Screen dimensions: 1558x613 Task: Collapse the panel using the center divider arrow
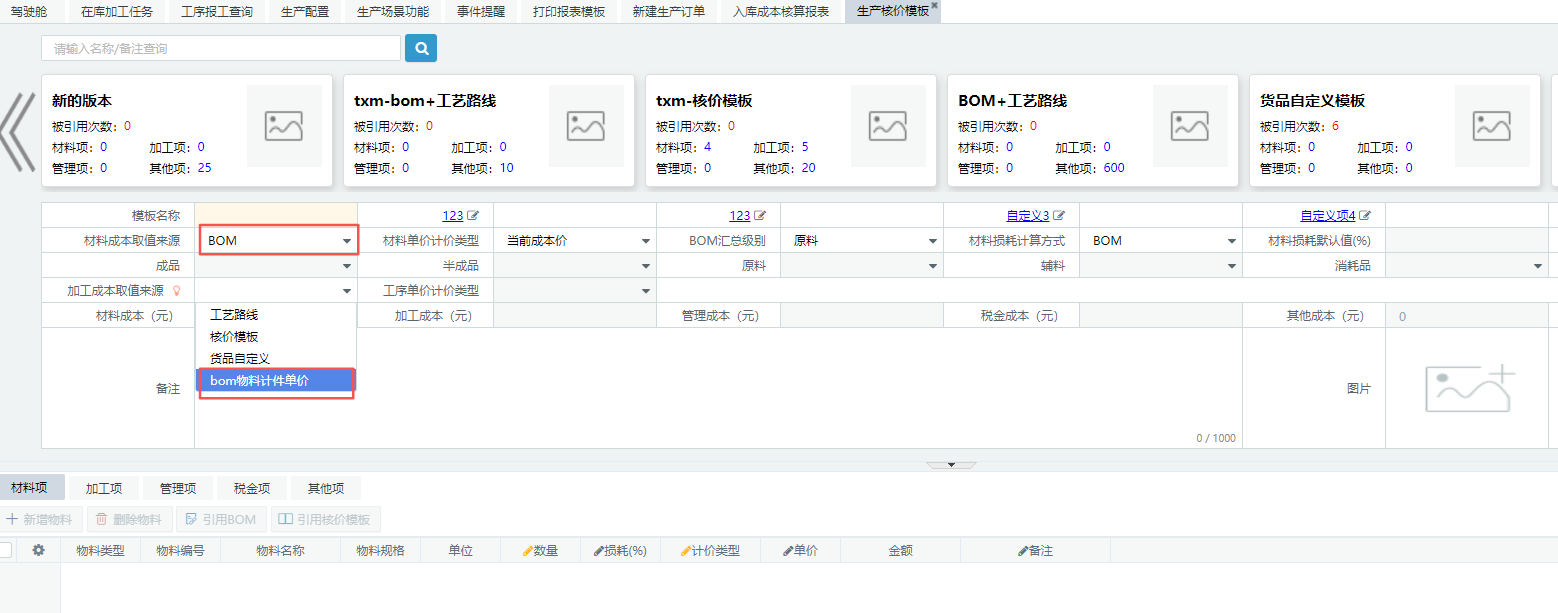951,465
